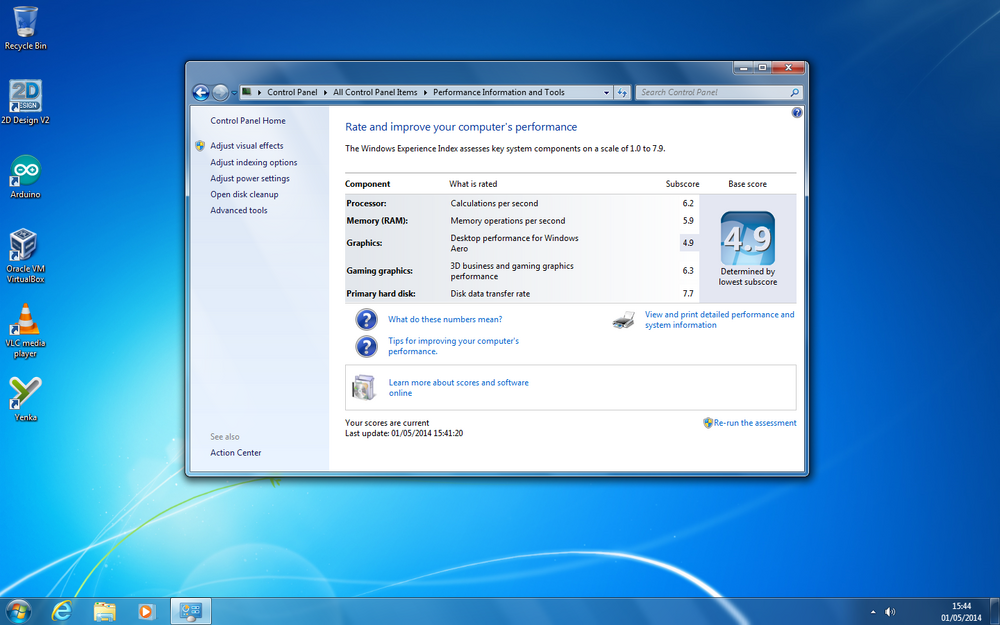
Task: Open Adjust power settings
Action: (x=250, y=179)
